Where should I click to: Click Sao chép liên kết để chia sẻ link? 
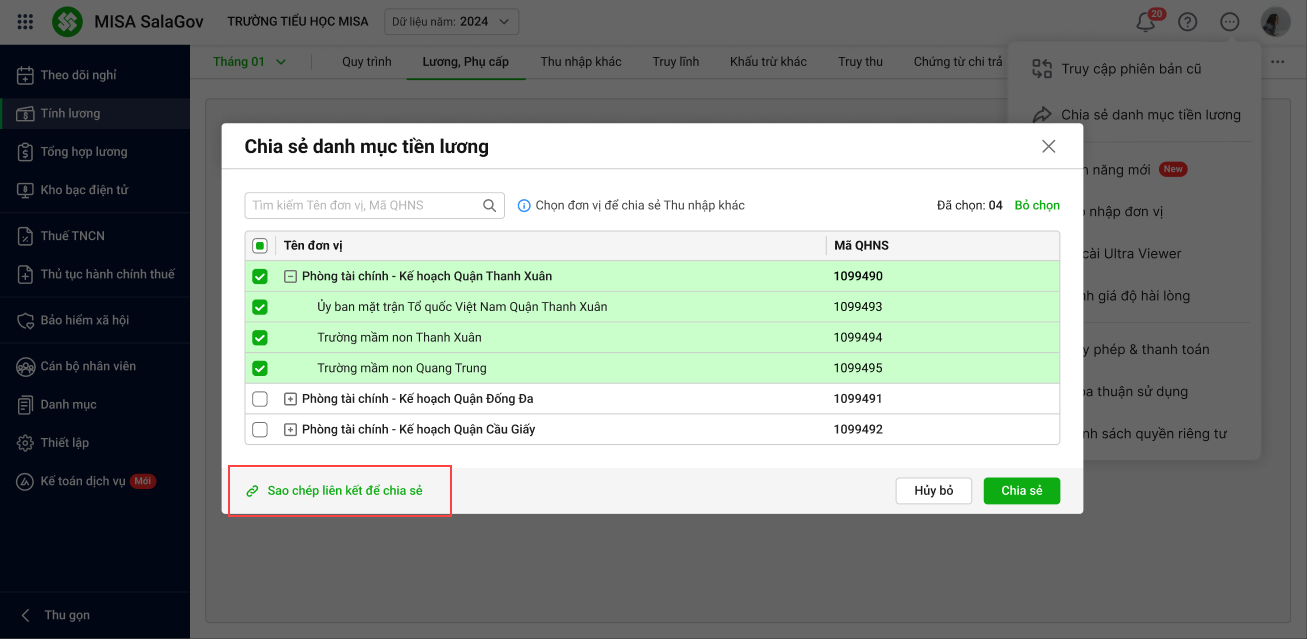(x=344, y=491)
